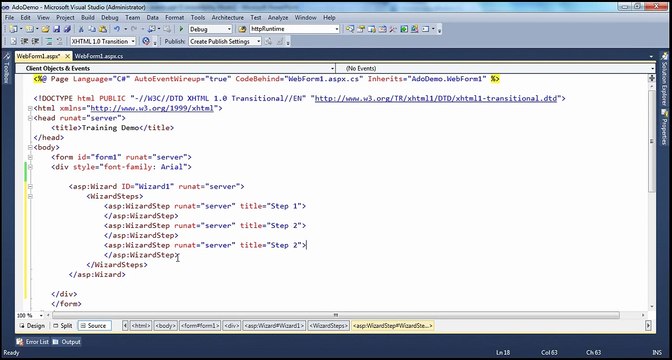The height and width of the screenshot is (360, 672).
Task: Select the WebForm1.aspx tab
Action: click(x=43, y=56)
